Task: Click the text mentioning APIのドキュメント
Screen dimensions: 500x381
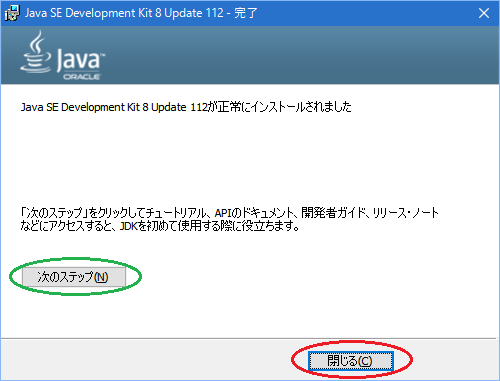Action: coord(229,213)
